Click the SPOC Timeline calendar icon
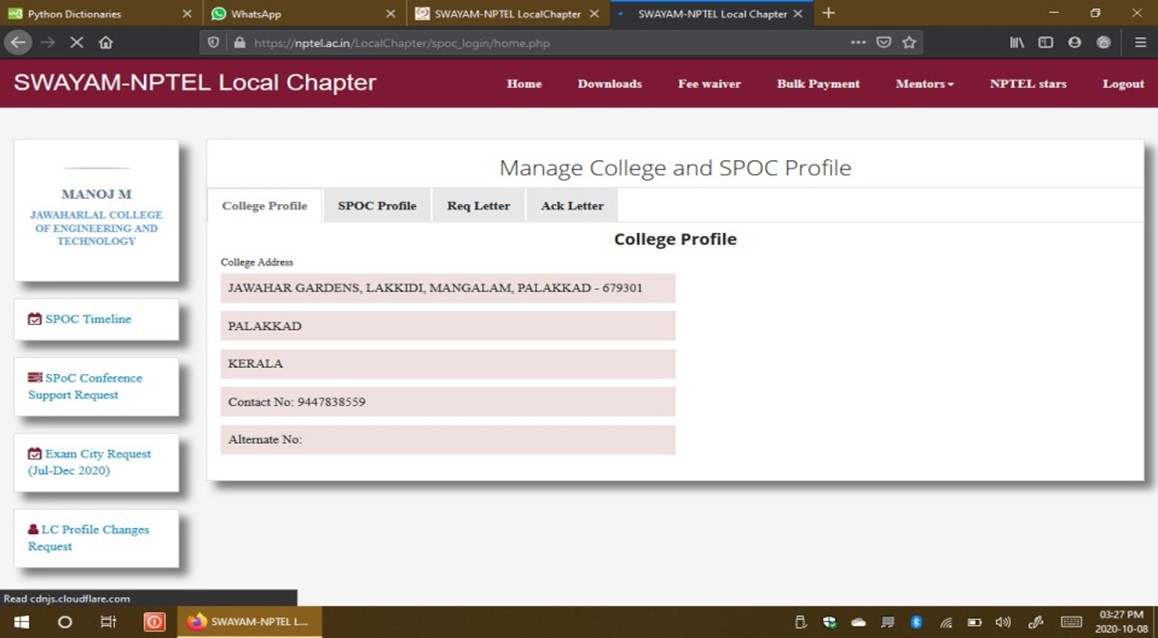Viewport: 1158px width, 638px height. tap(35, 319)
